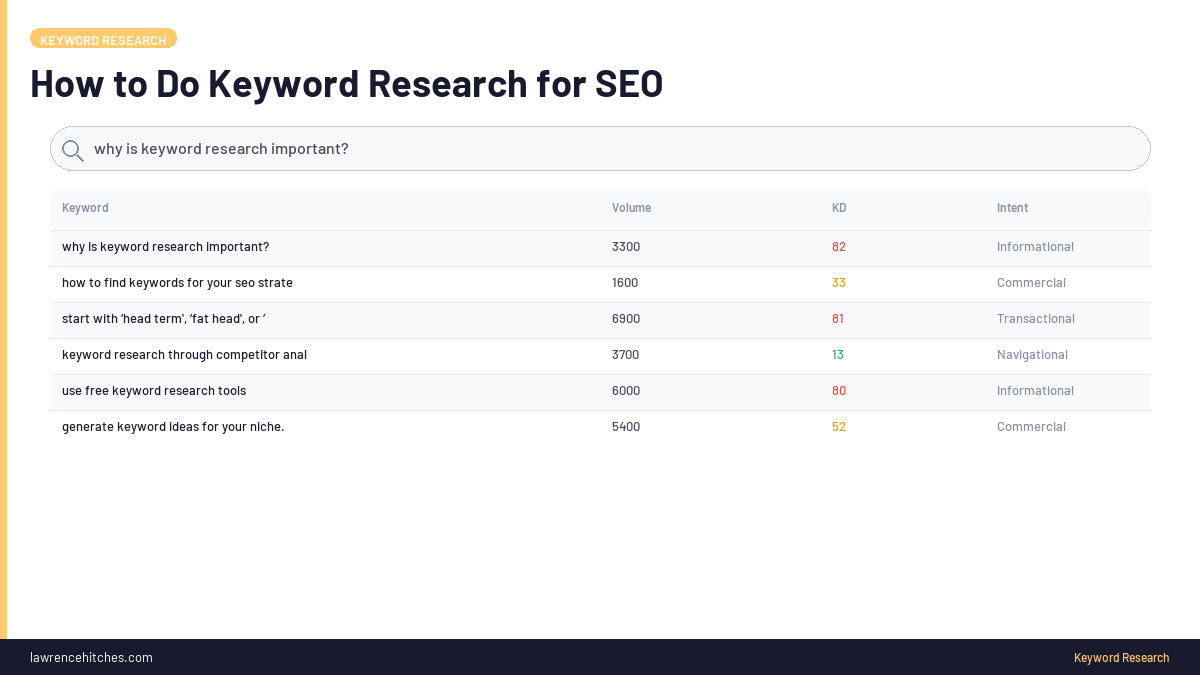
Task: Sort table by the Intent column header
Action: 1012,207
